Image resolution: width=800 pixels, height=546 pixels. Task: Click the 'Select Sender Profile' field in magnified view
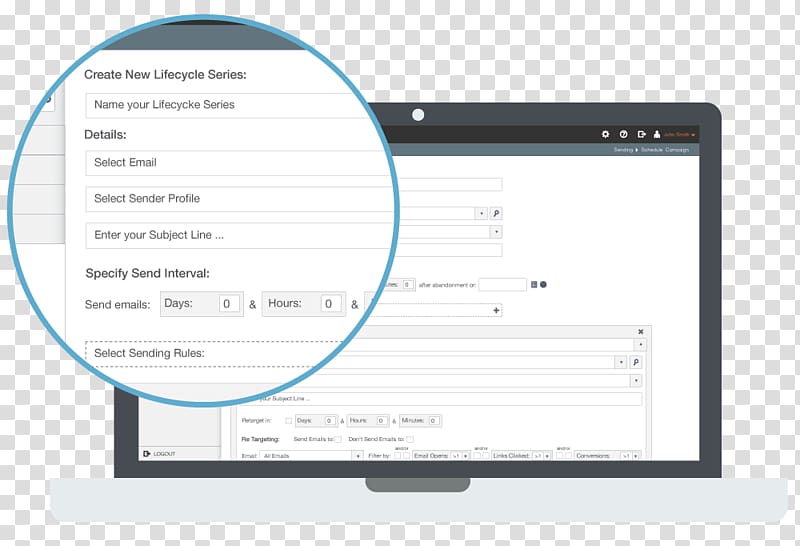pos(239,199)
